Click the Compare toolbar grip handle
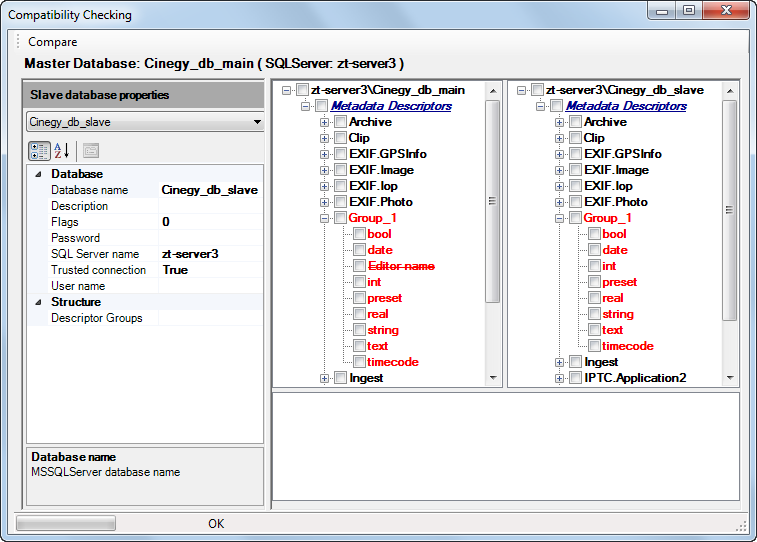Viewport: 757px width, 542px height. coord(18,42)
